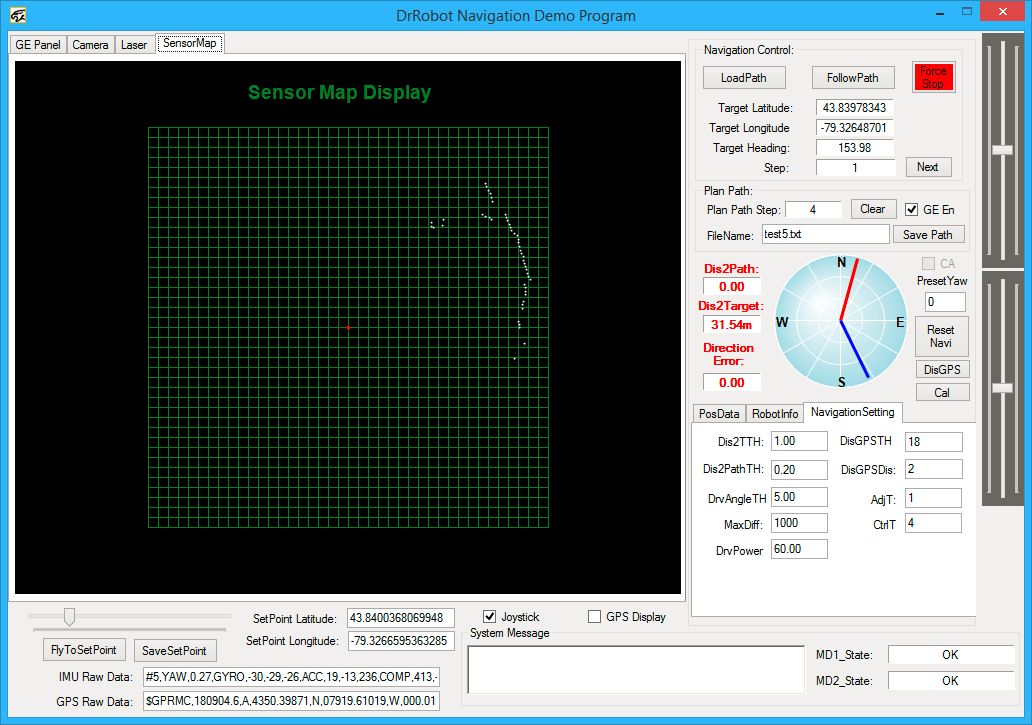This screenshot has width=1032, height=725.
Task: Click the horizontal slider thumb above FlyToSetPoint
Action: tap(69, 616)
